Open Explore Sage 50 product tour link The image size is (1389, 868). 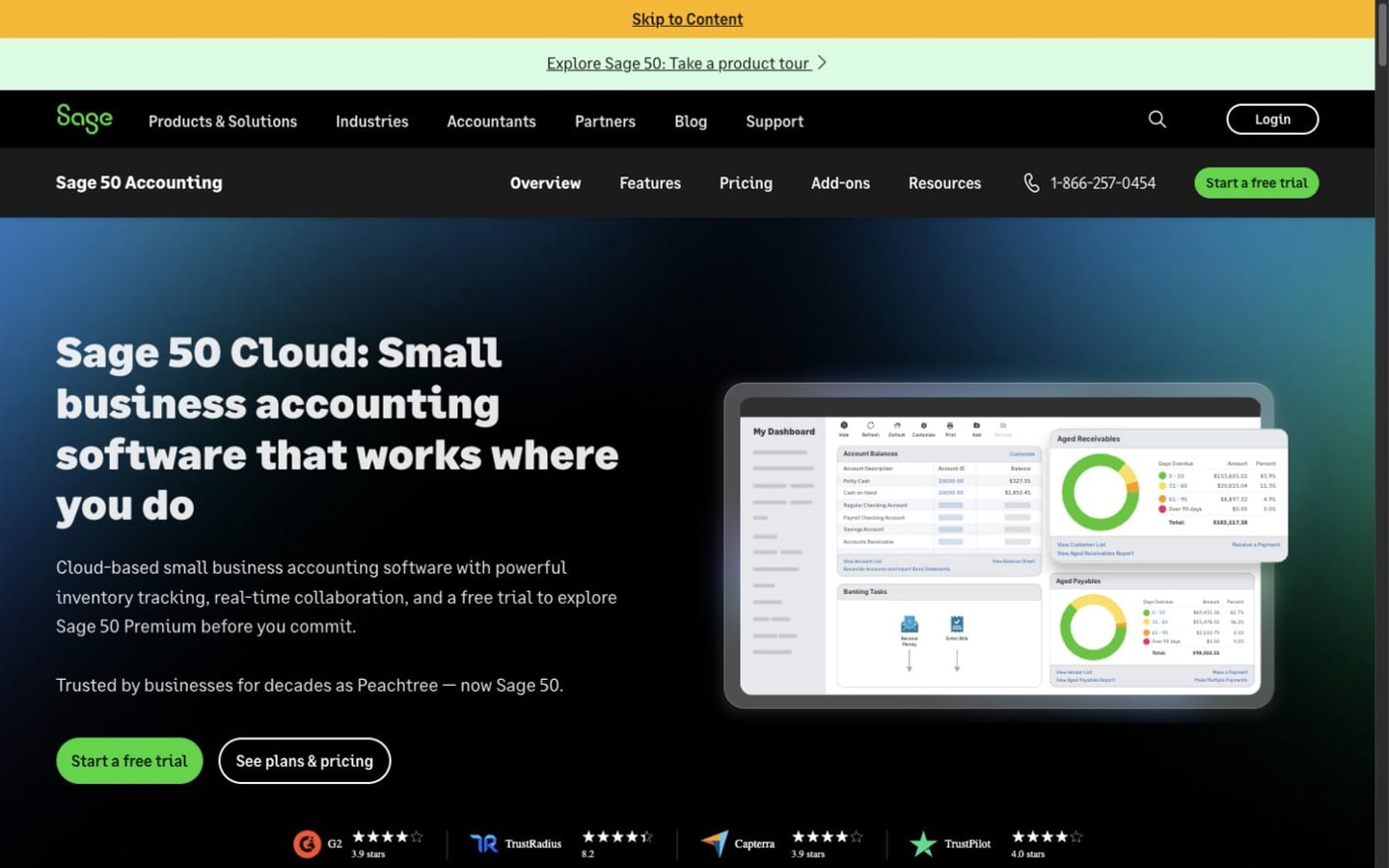pos(677,64)
